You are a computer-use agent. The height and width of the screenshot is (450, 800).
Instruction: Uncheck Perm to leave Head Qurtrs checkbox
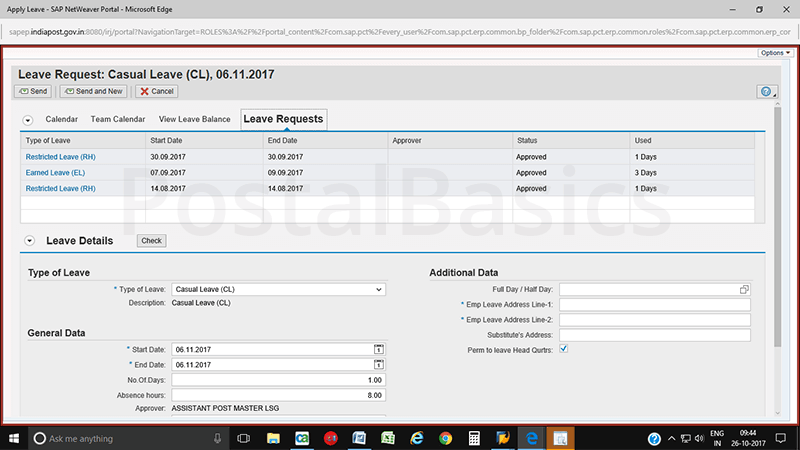pos(564,349)
